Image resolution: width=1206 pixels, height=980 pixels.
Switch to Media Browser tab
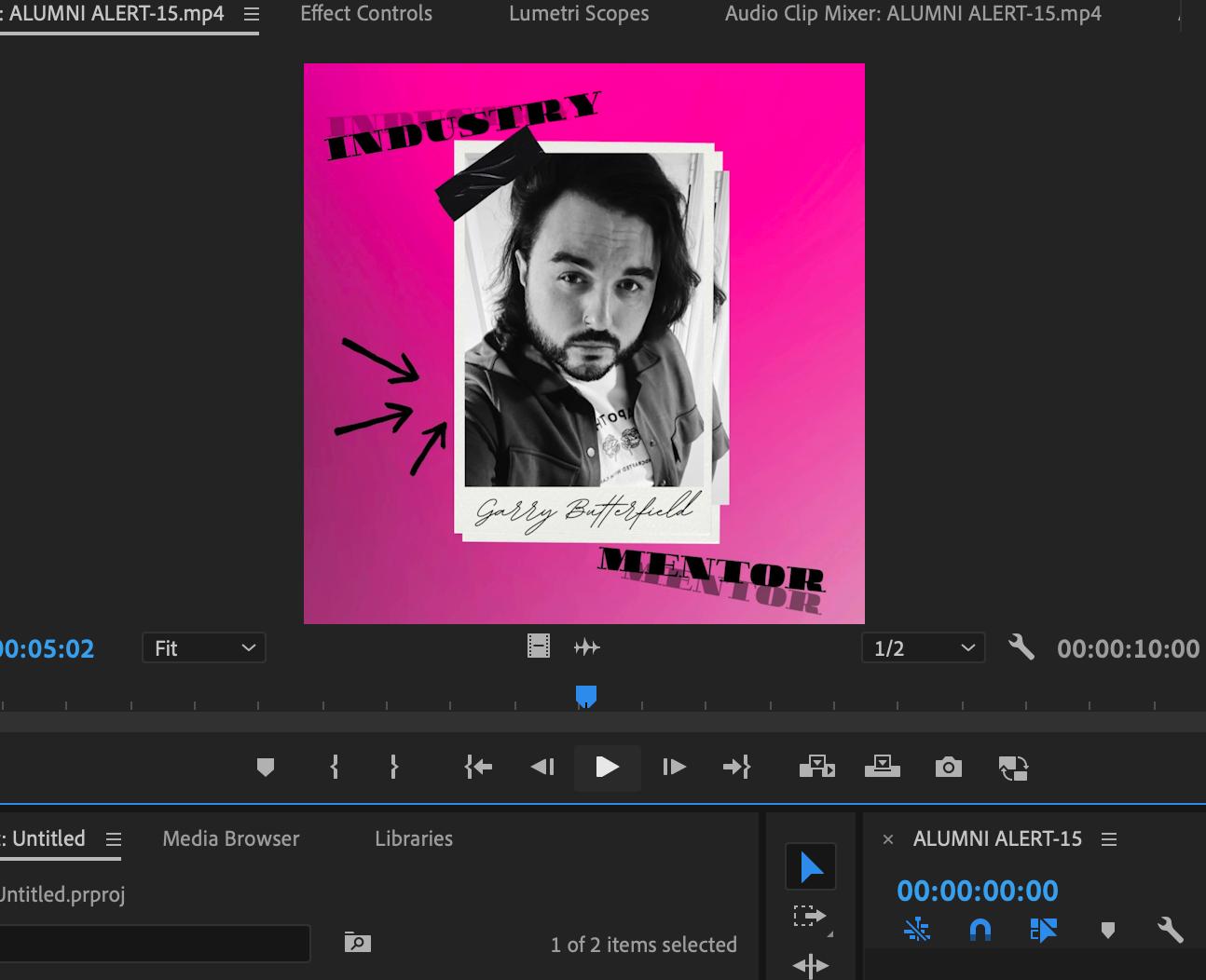click(x=231, y=838)
